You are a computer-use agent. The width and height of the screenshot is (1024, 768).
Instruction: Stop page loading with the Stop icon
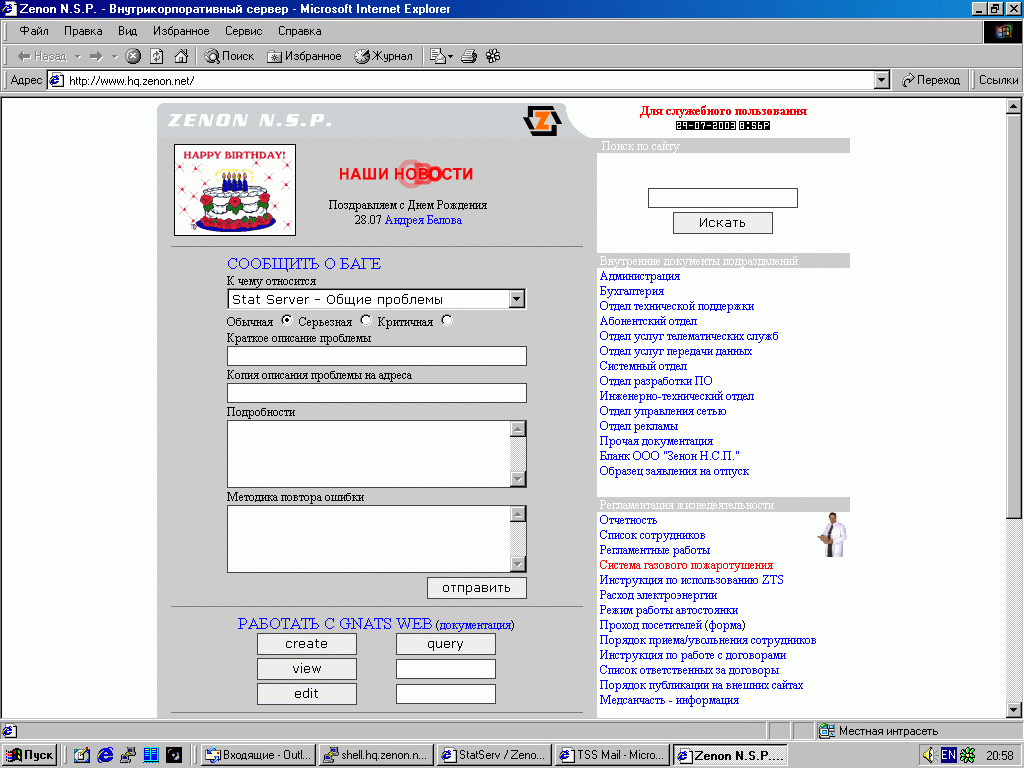pyautogui.click(x=133, y=56)
